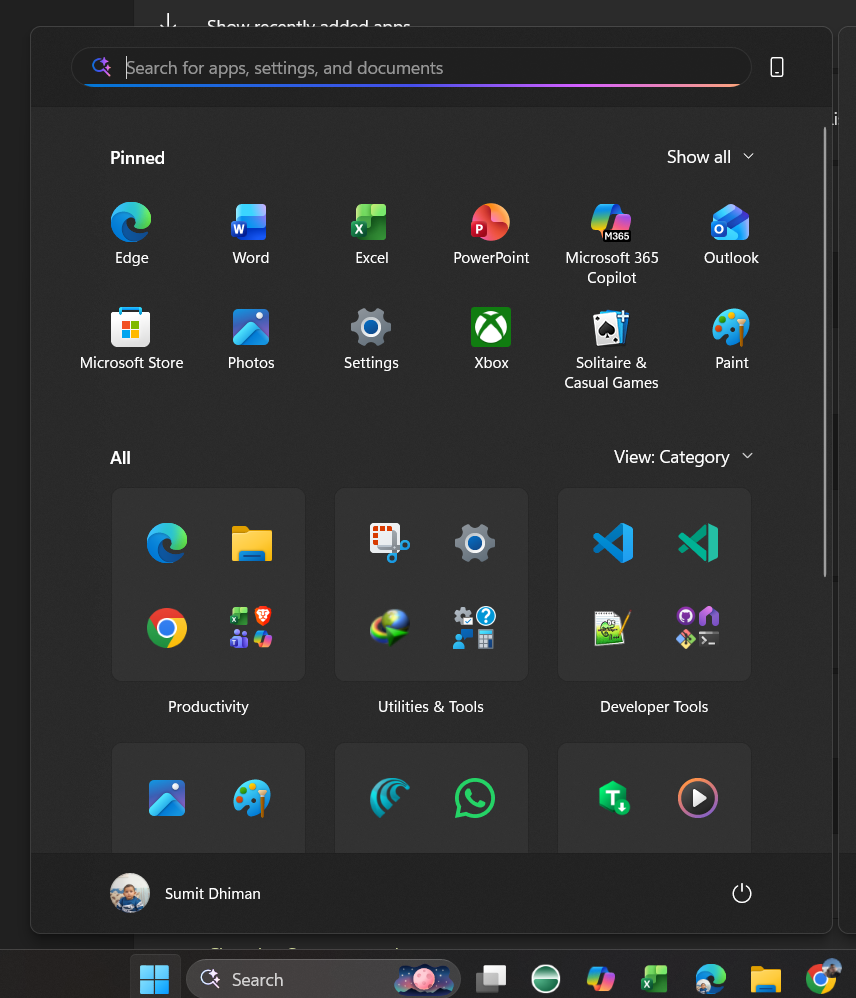Screen dimensions: 856x998
Task: Open File Explorer in Productivity category
Action: pyautogui.click(x=251, y=543)
